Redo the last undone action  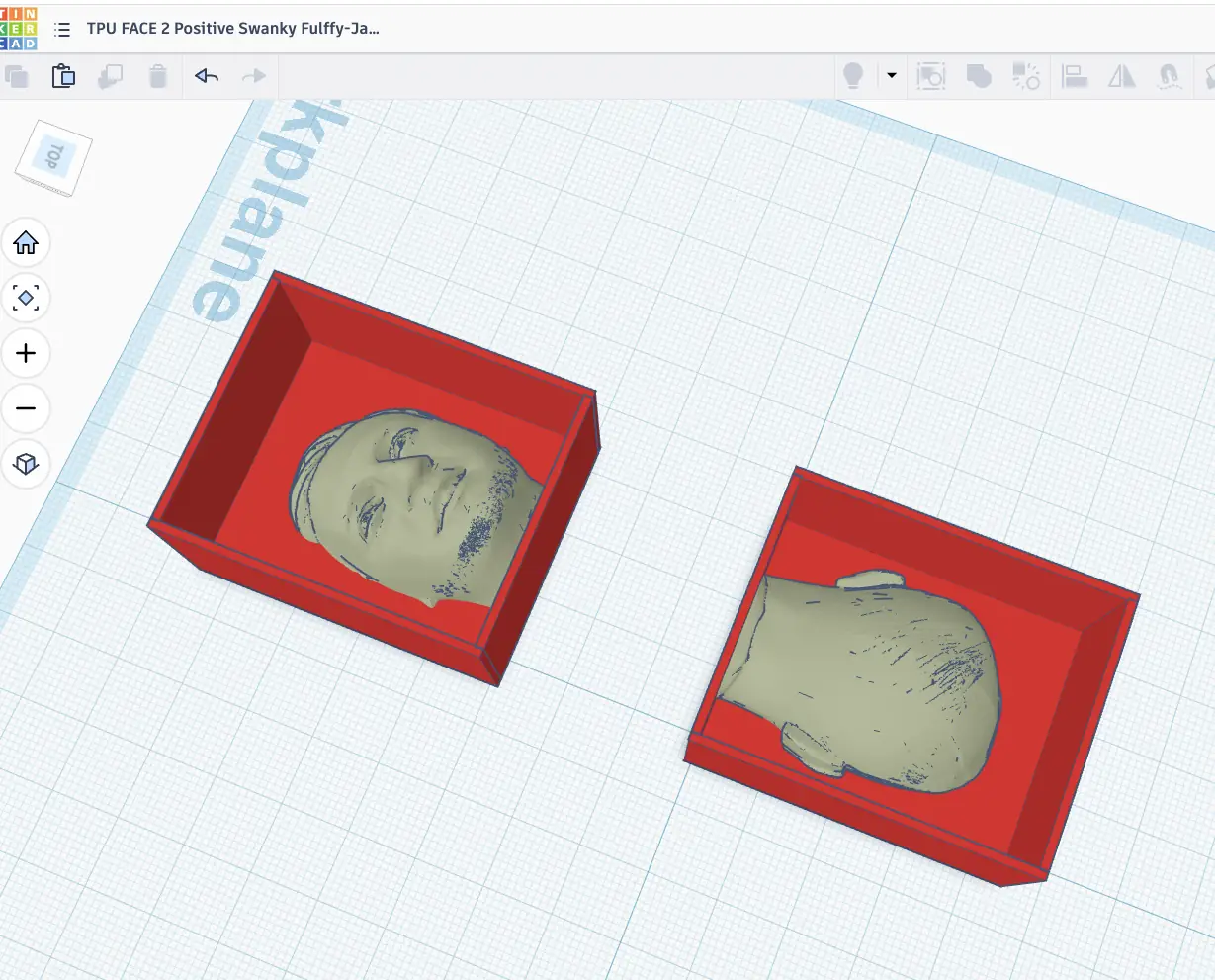tap(254, 76)
